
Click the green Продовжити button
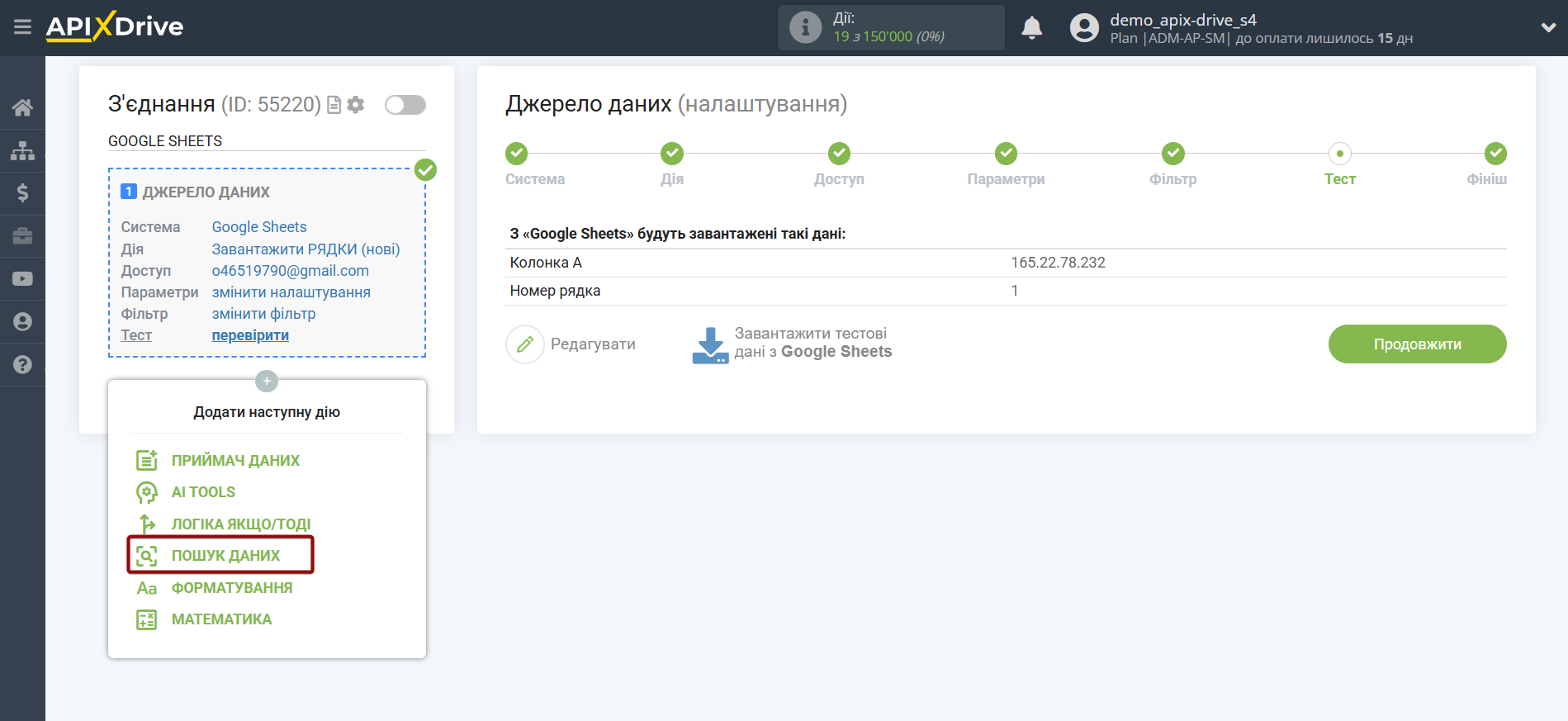coord(1417,344)
